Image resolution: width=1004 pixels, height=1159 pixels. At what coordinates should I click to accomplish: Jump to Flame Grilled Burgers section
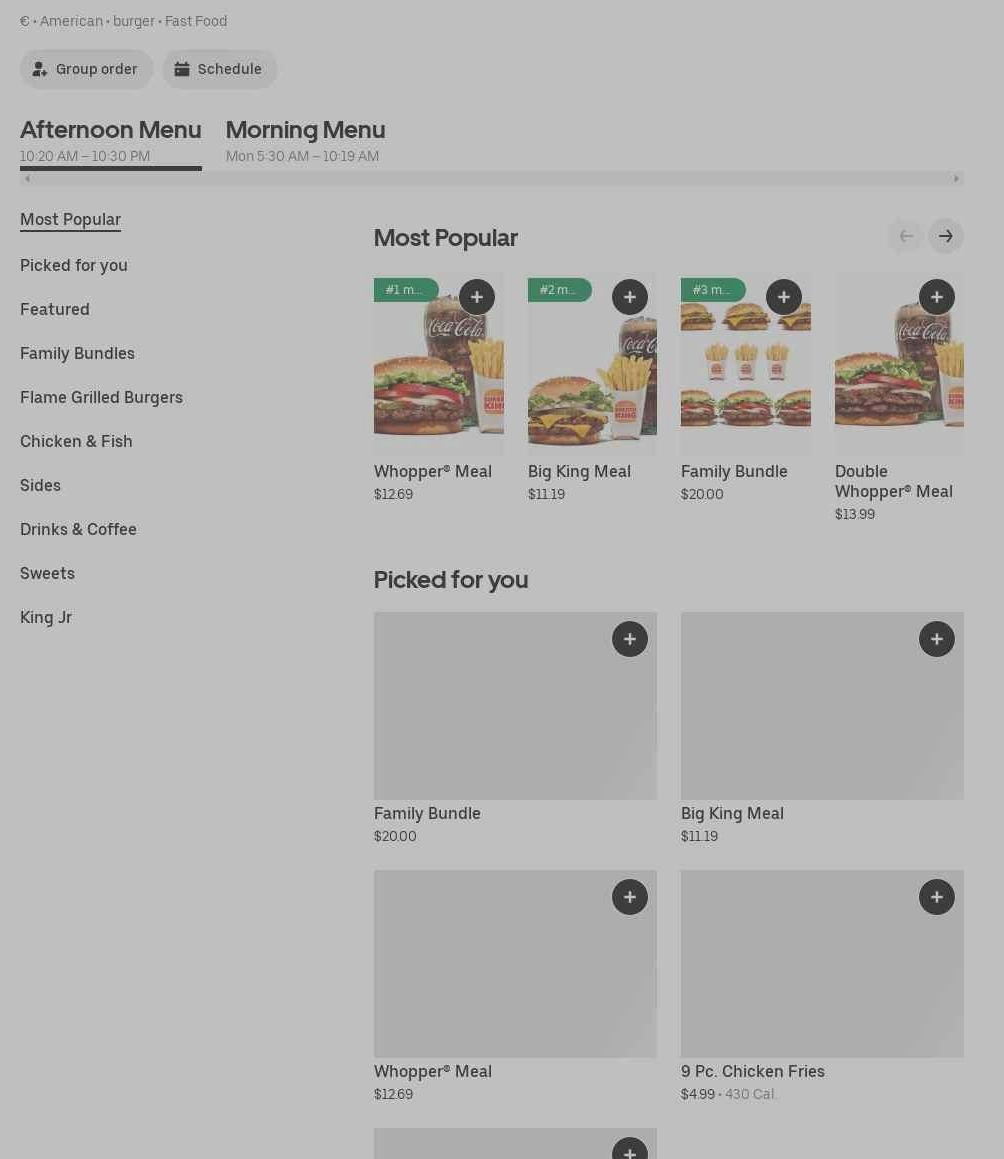click(101, 397)
